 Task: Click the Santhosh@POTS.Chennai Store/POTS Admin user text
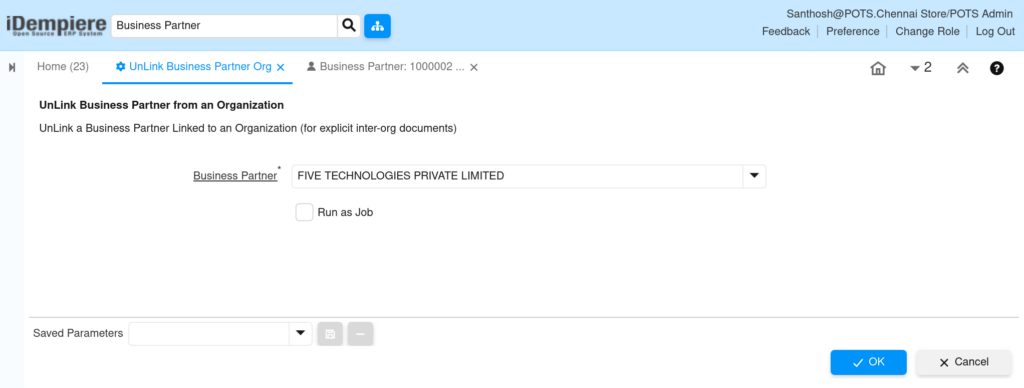(901, 14)
